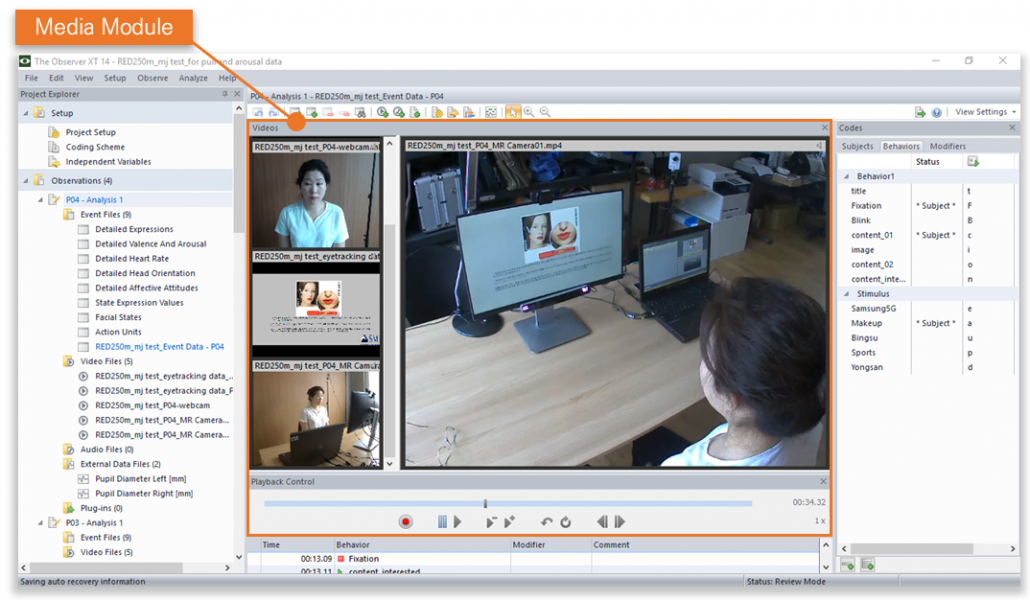This screenshot has width=1030, height=600.
Task: Close the Videos panel
Action: tap(825, 127)
